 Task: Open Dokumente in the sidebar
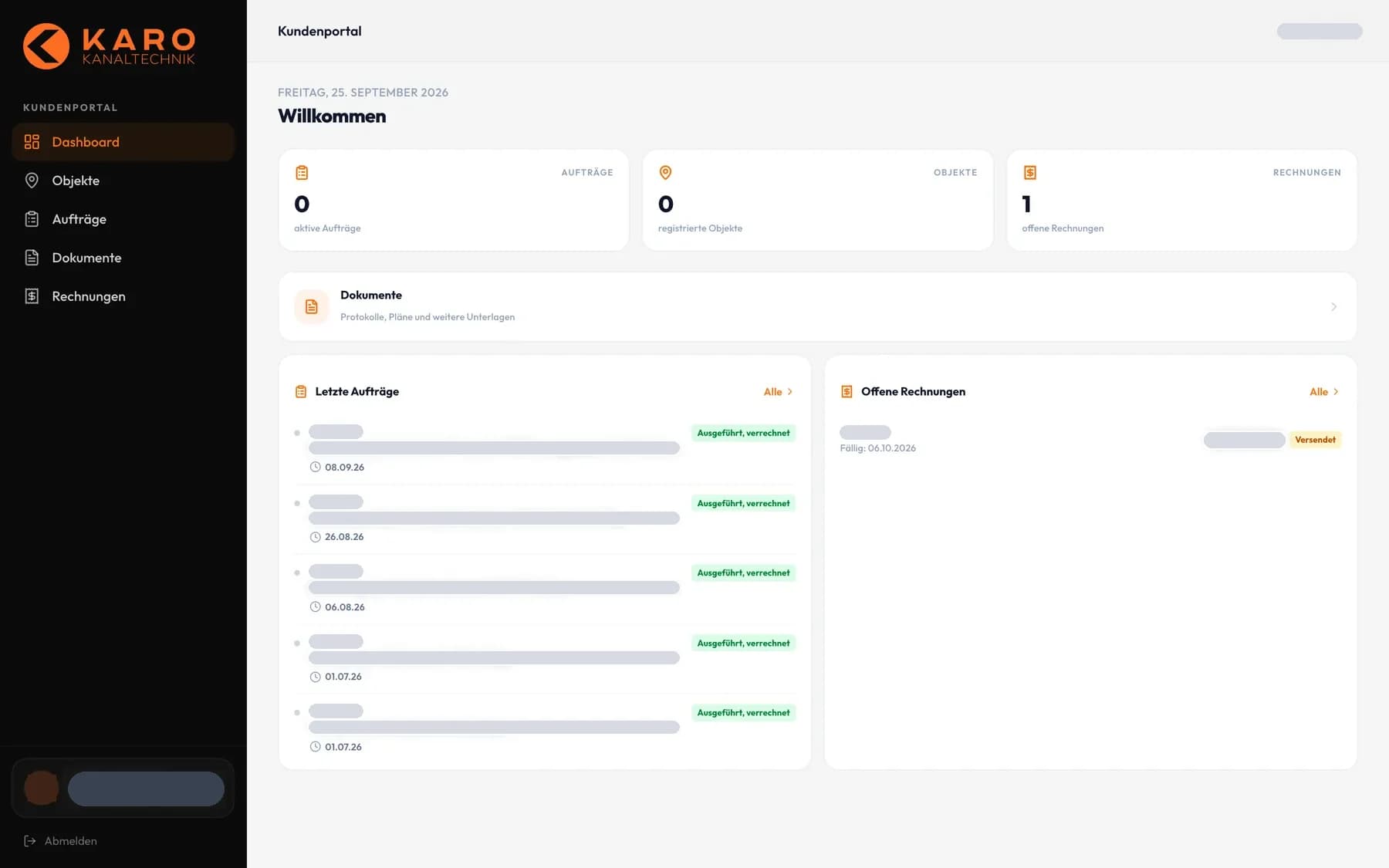[123, 258]
